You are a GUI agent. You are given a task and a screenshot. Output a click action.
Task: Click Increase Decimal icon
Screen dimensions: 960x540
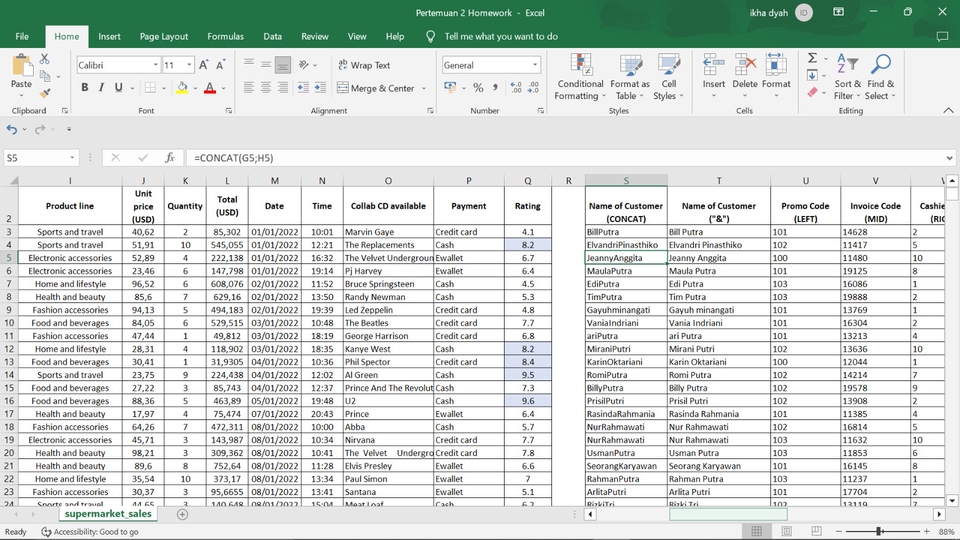coord(516,88)
